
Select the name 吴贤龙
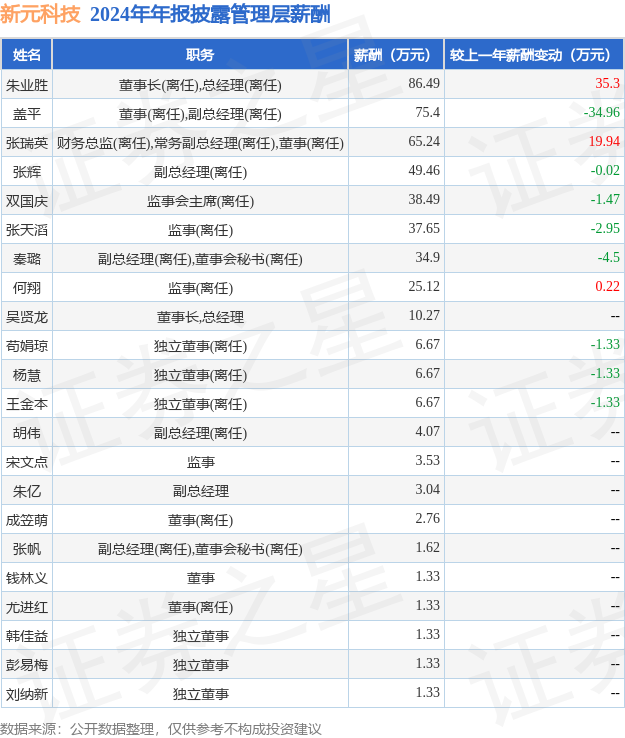[27, 317]
